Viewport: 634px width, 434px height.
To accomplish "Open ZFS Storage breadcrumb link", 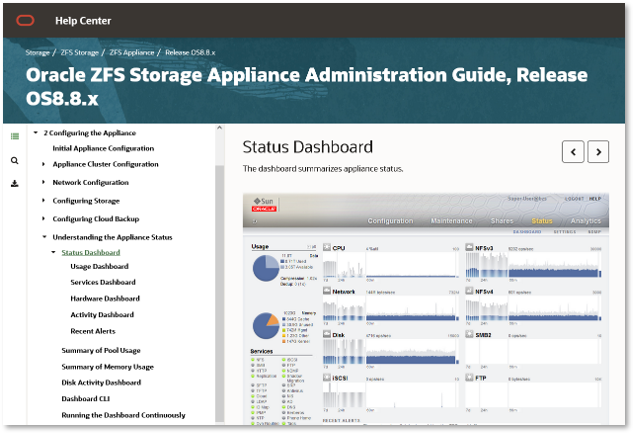I will 80,53.
